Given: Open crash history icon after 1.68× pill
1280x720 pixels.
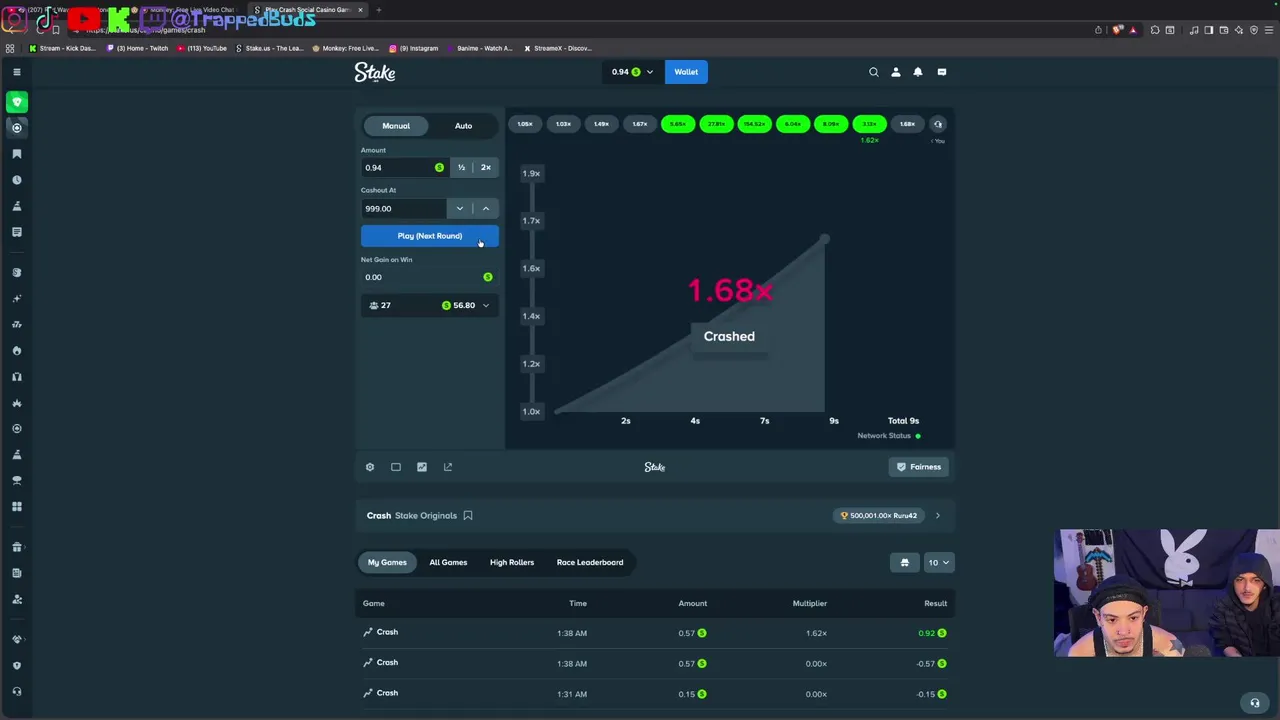Looking at the screenshot, I should pyautogui.click(x=938, y=124).
